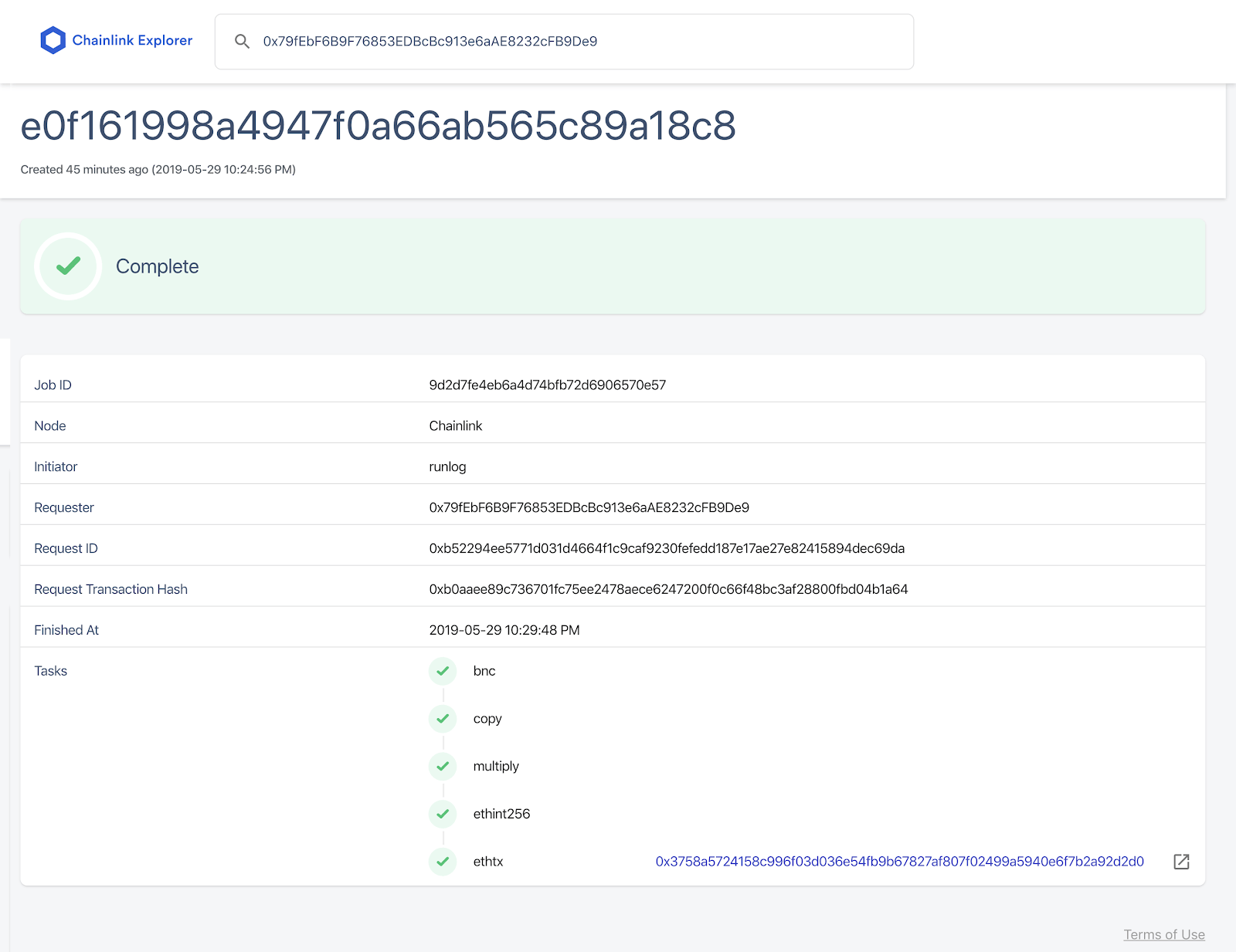Select the Complete status text
Viewport: 1236px width, 952px height.
[x=158, y=266]
